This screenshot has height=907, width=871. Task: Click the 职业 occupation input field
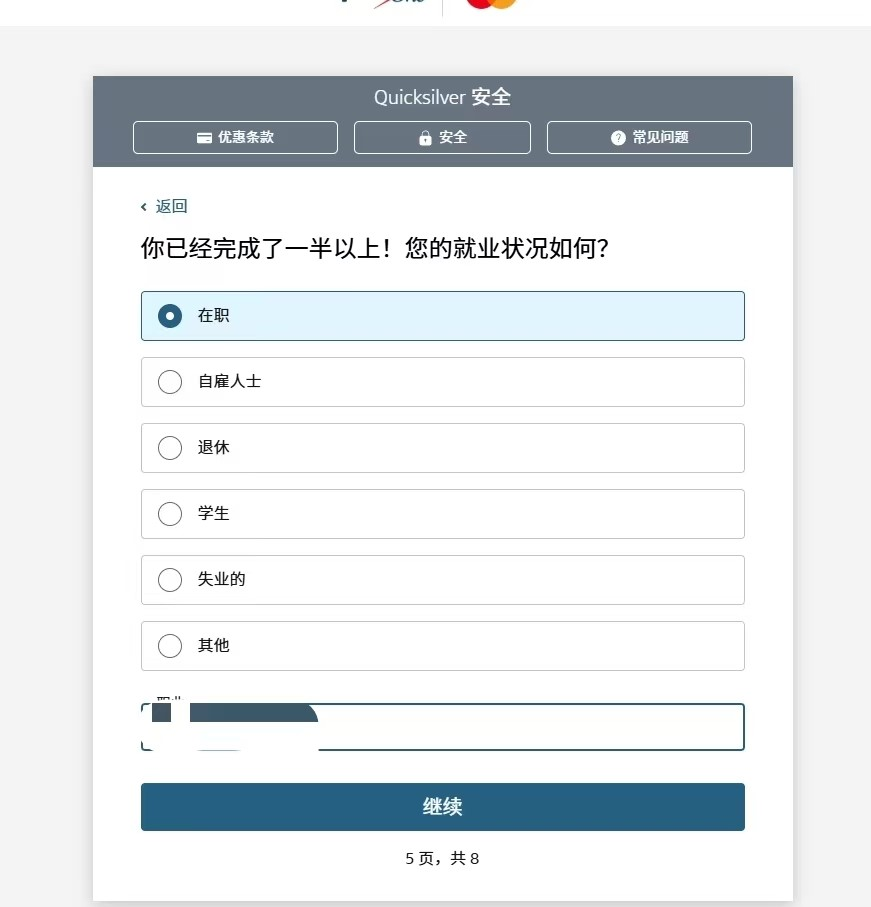pyautogui.click(x=442, y=727)
